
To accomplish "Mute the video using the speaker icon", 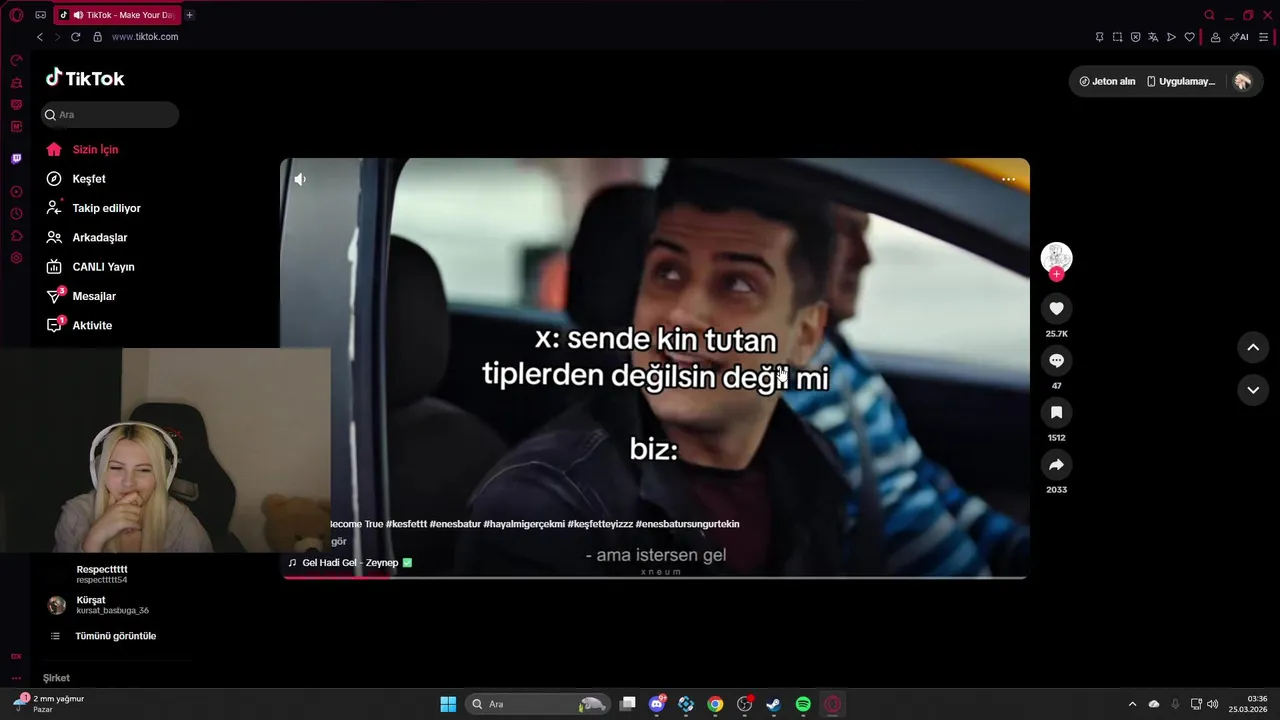I will (300, 179).
